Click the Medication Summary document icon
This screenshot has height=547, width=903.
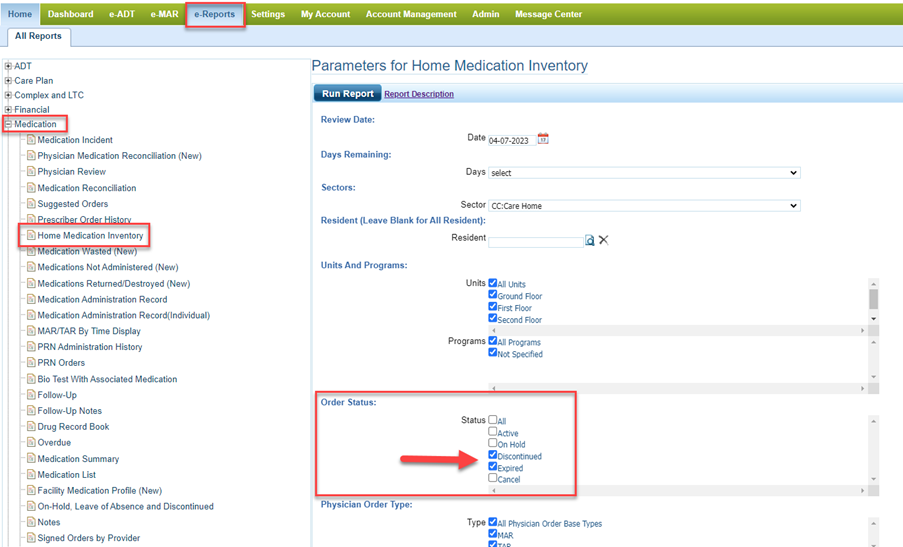pos(31,459)
